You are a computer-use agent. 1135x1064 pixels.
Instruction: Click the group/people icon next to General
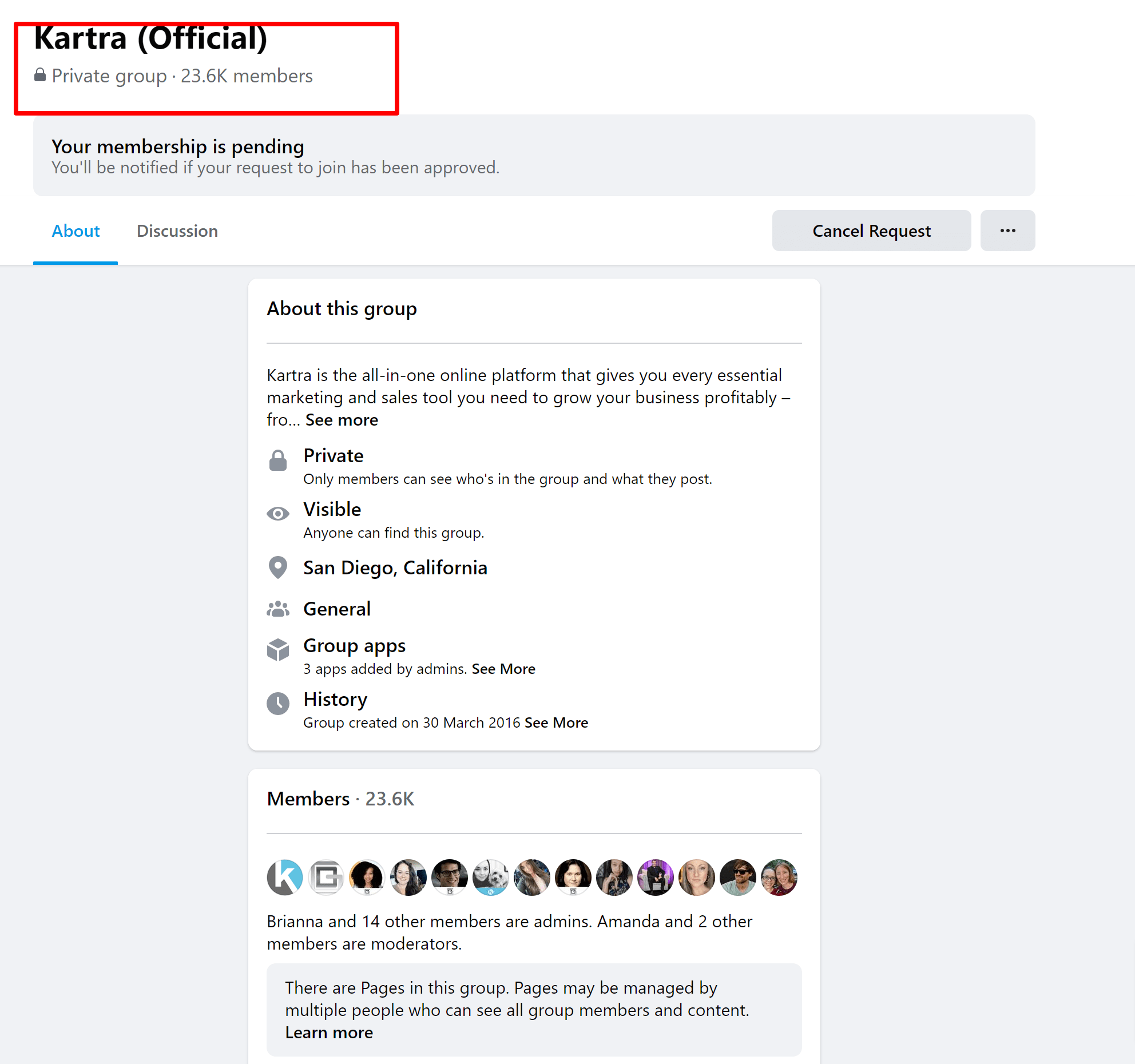tap(278, 608)
